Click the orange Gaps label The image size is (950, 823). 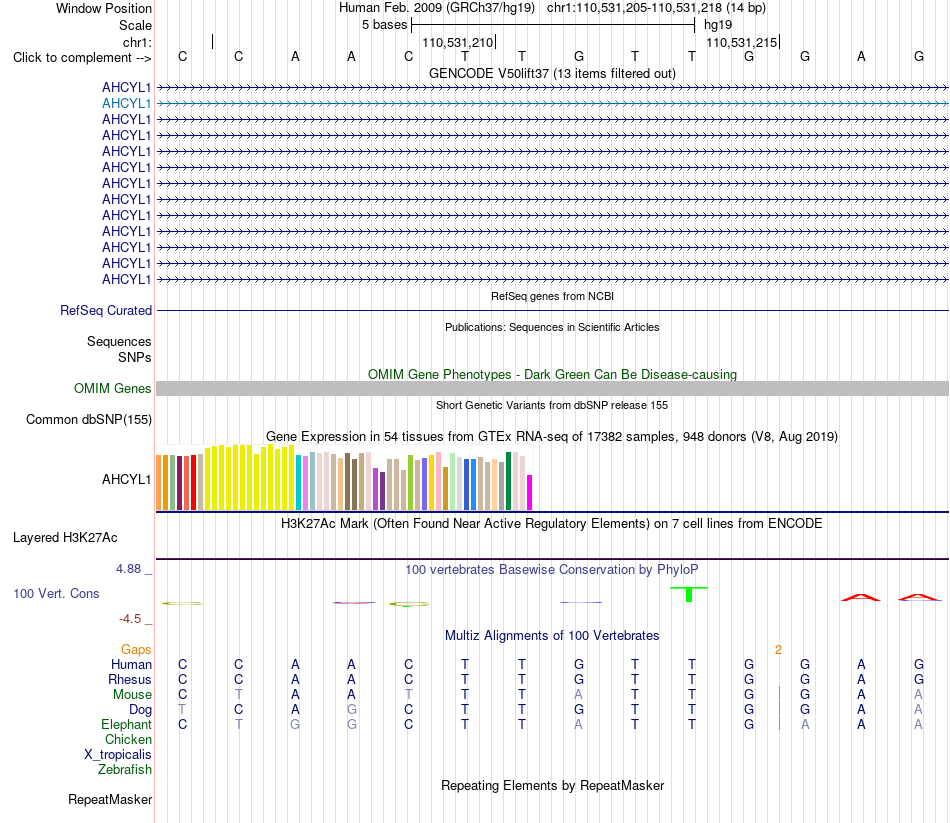(x=136, y=650)
